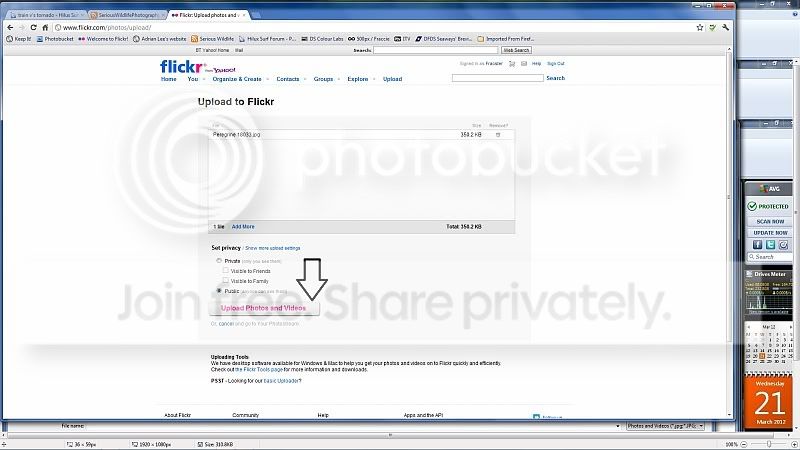Open the Flickr Upload menu item

coord(392,79)
